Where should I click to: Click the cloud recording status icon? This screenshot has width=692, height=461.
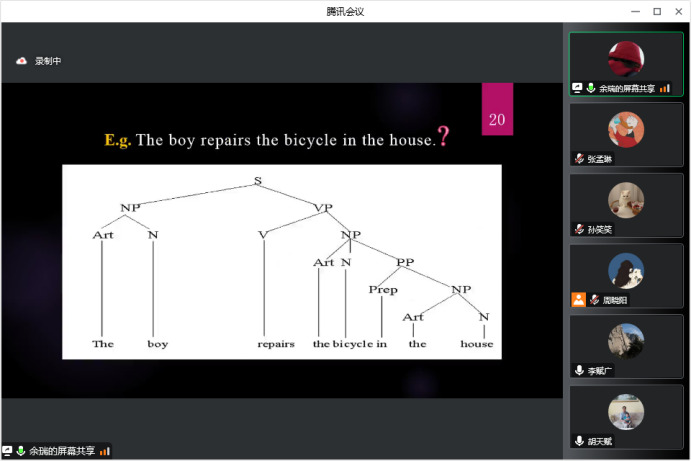coord(21,61)
